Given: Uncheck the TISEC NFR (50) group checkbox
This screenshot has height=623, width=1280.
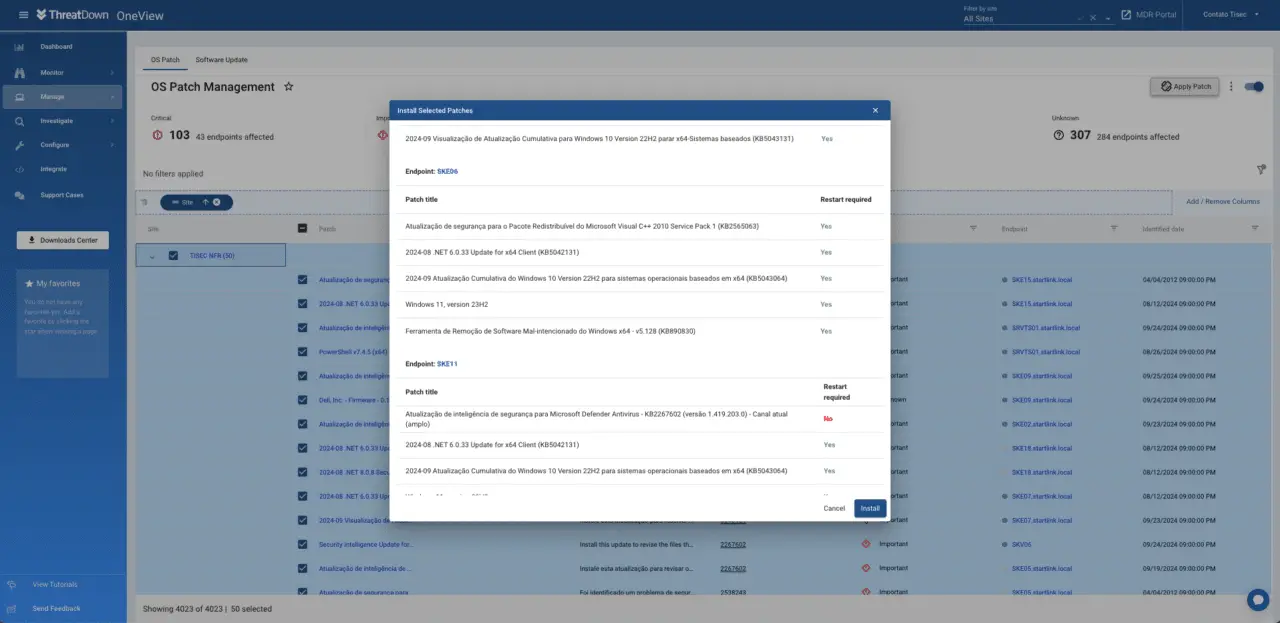Looking at the screenshot, I should [173, 255].
